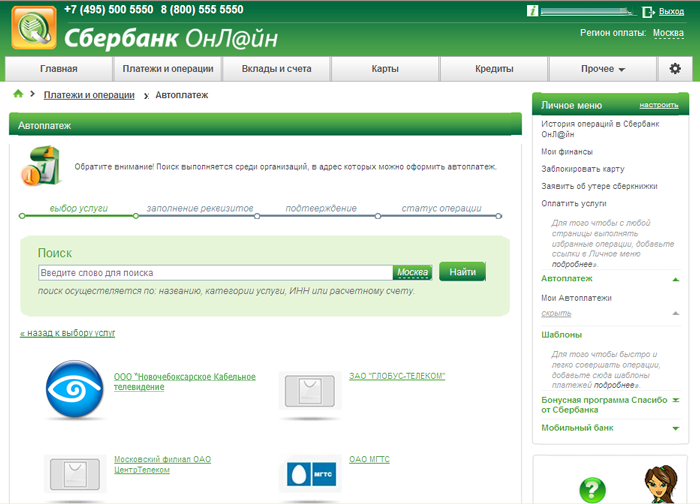Click the info icon next to username
The height and width of the screenshot is (504, 700).
(x=532, y=11)
